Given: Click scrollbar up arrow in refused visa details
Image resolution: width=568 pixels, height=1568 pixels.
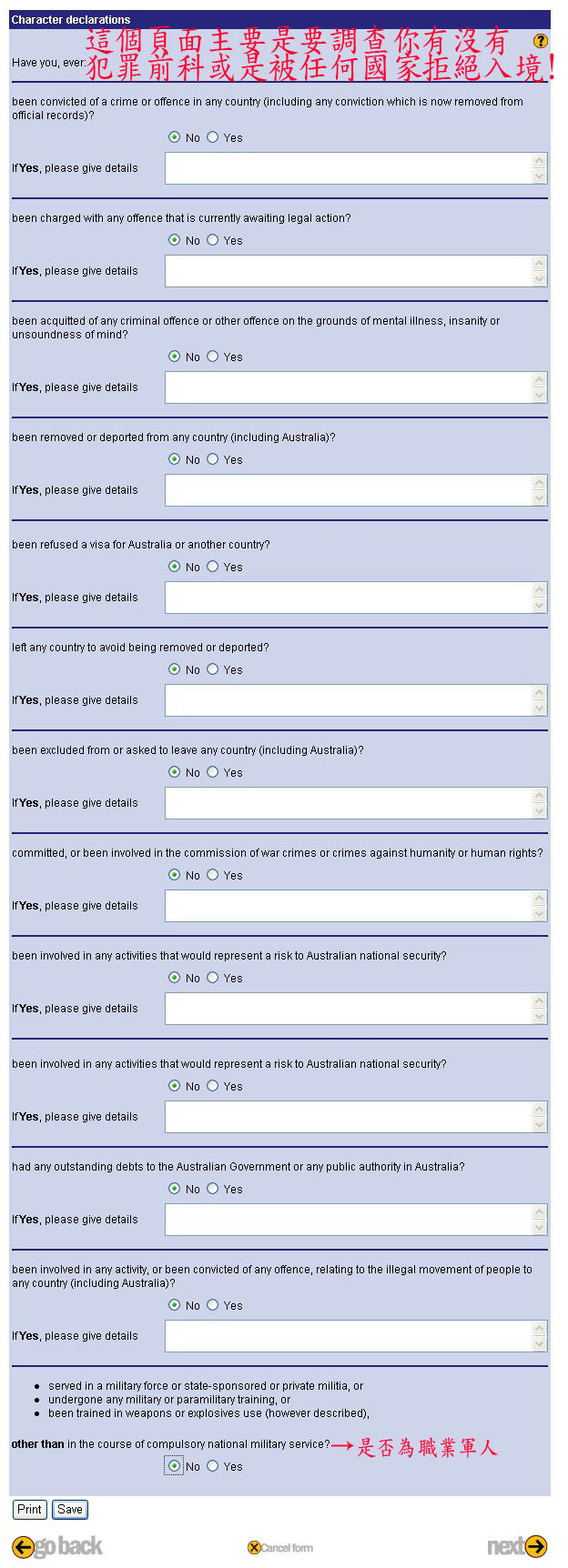Looking at the screenshot, I should [540, 589].
